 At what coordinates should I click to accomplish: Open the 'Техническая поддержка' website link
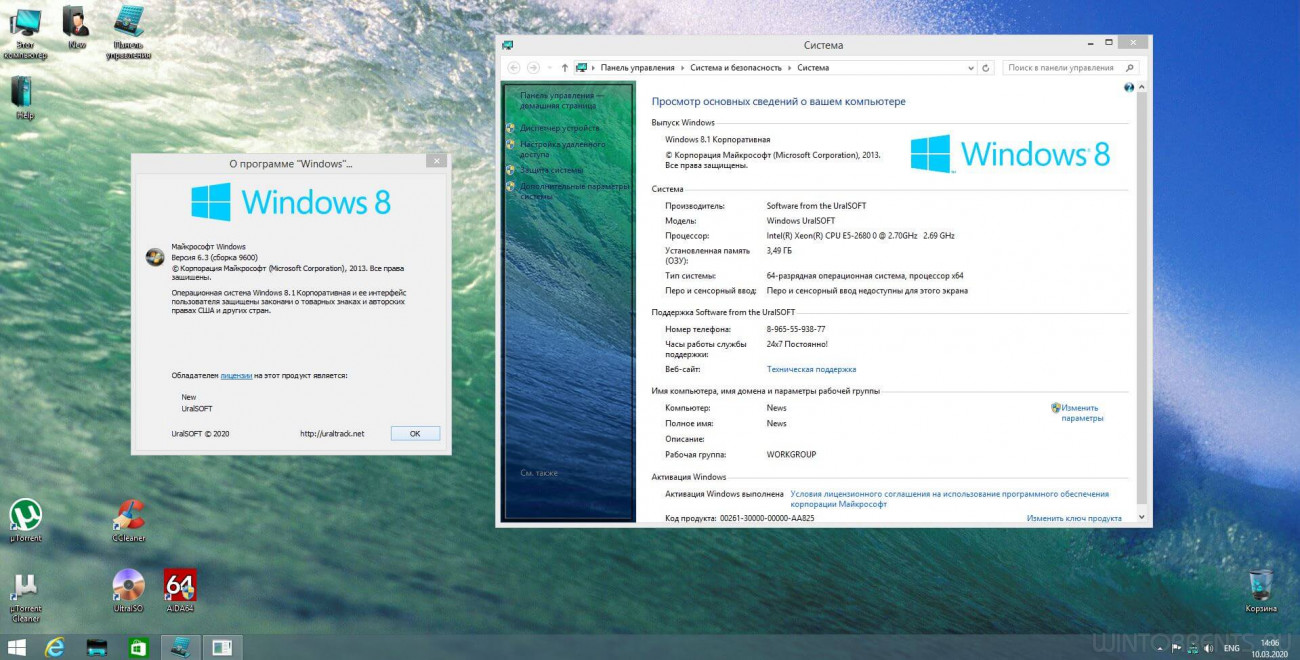click(811, 370)
